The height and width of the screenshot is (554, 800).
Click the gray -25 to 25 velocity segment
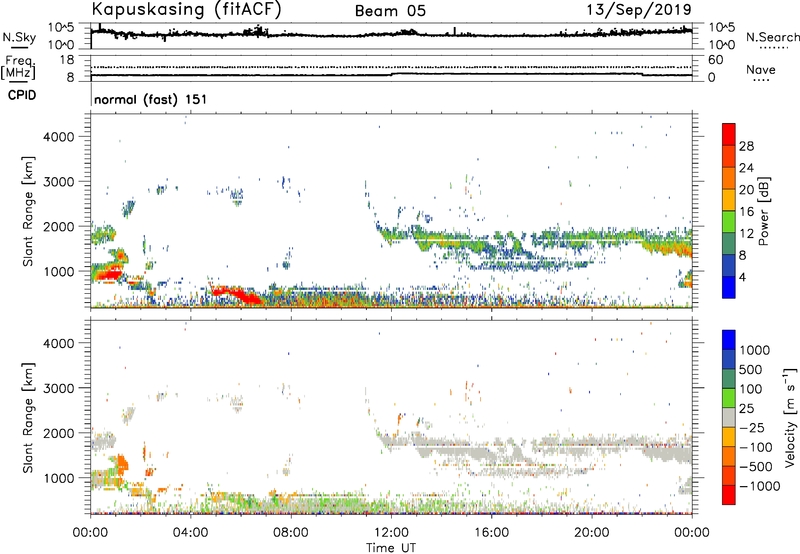[x=729, y=417]
